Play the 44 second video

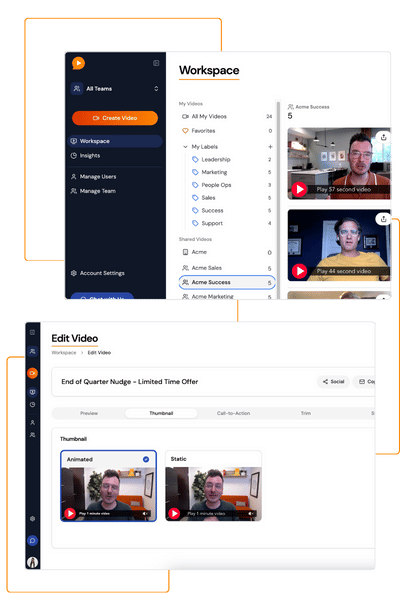[x=299, y=271]
